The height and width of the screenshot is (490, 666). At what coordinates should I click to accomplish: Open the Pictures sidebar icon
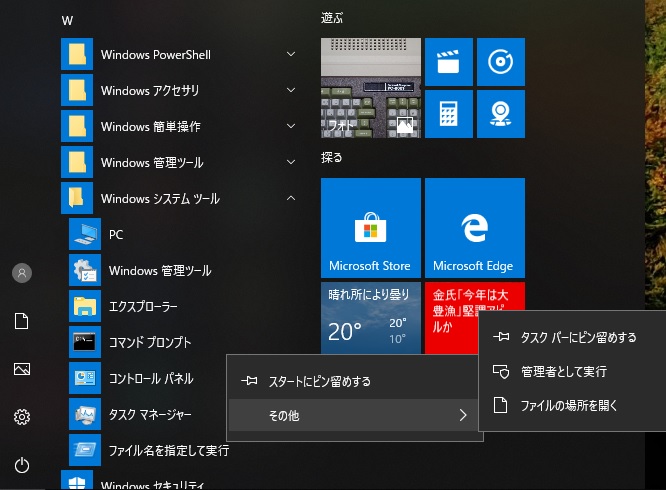[x=22, y=369]
